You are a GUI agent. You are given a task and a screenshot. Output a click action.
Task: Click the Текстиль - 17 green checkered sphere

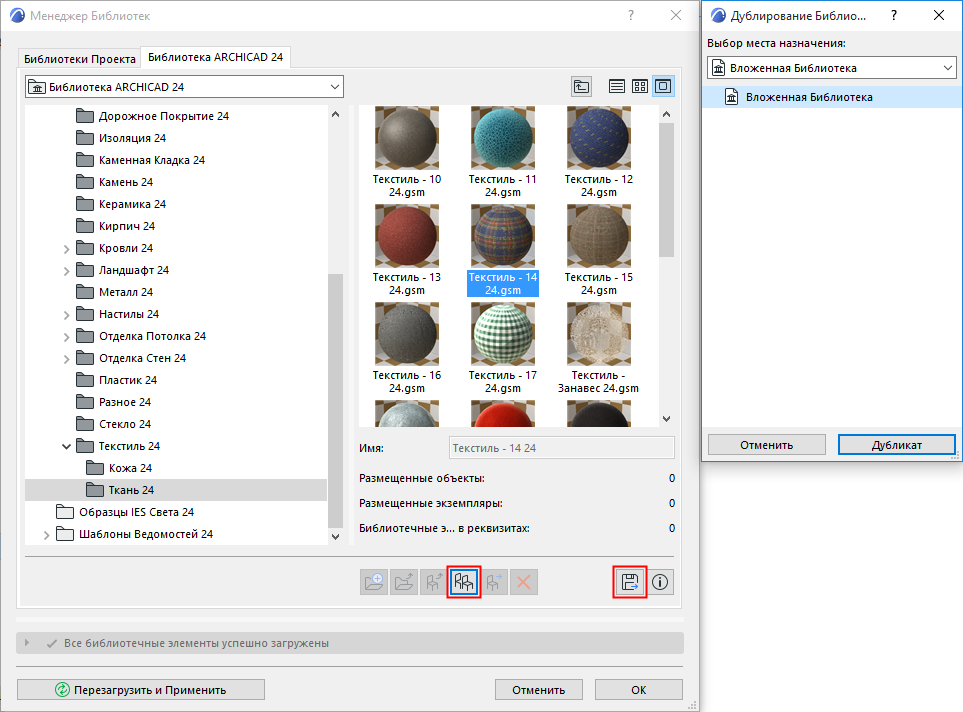coord(503,334)
